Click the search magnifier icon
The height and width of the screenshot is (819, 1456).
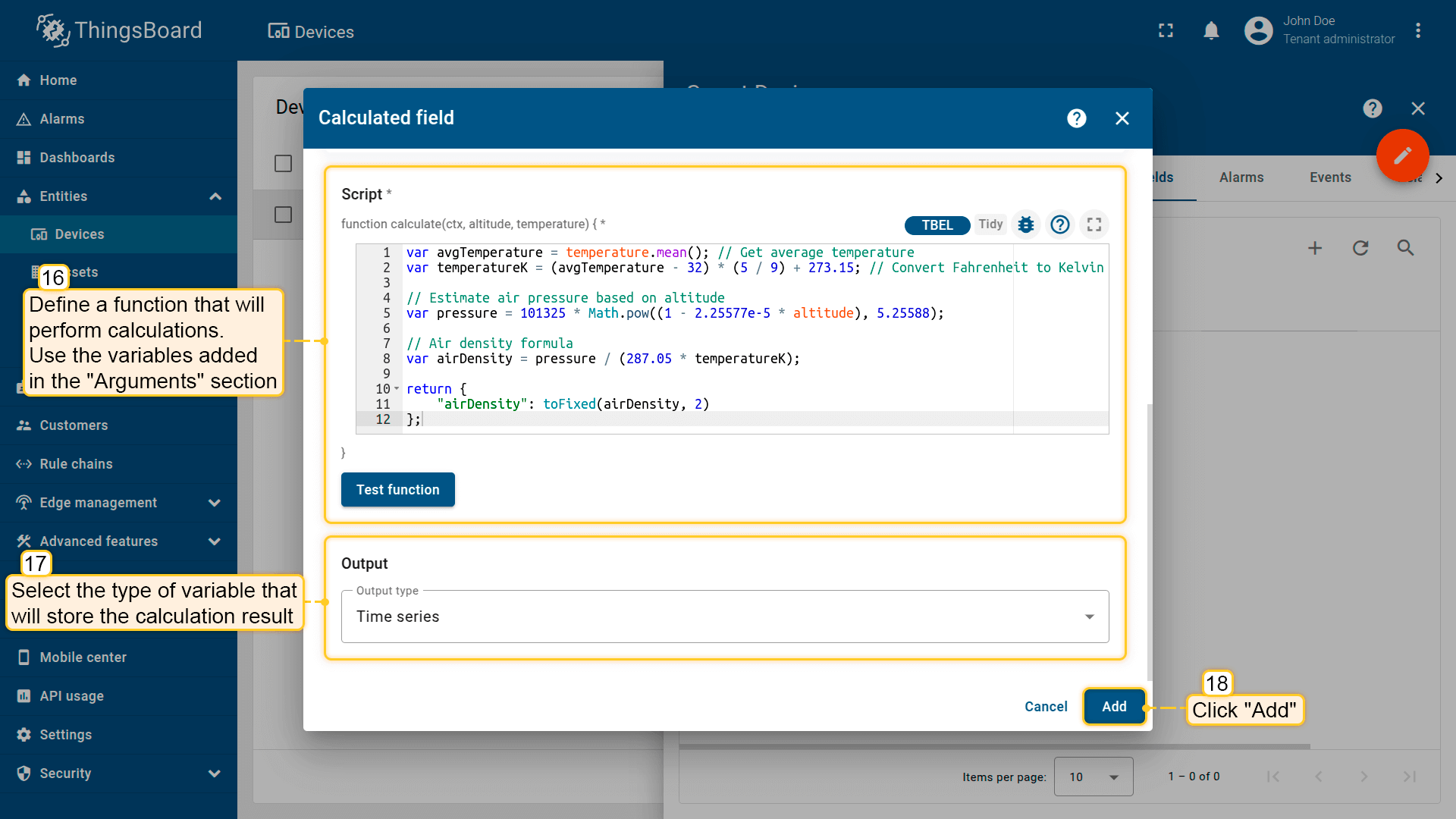(1405, 248)
